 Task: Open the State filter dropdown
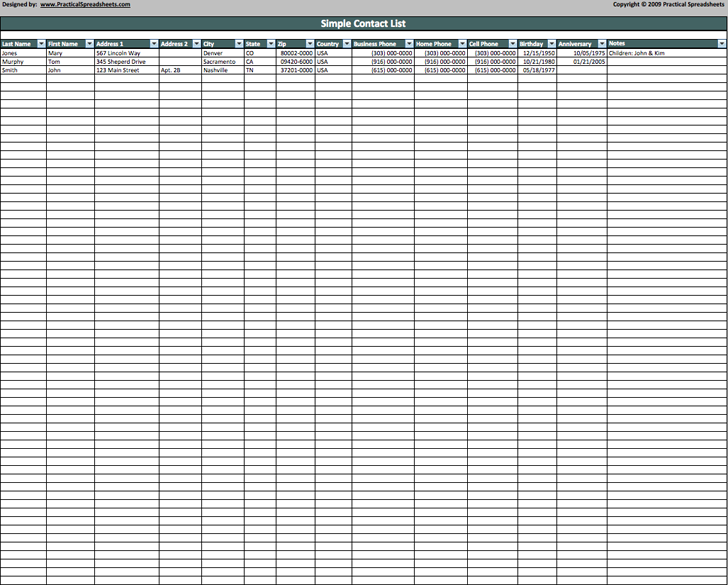pyautogui.click(x=271, y=44)
